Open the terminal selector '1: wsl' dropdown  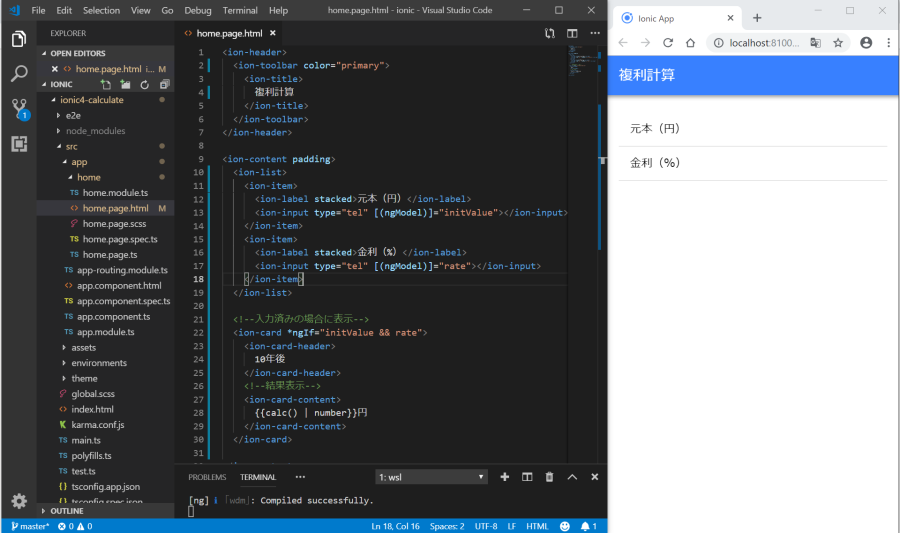click(x=432, y=477)
